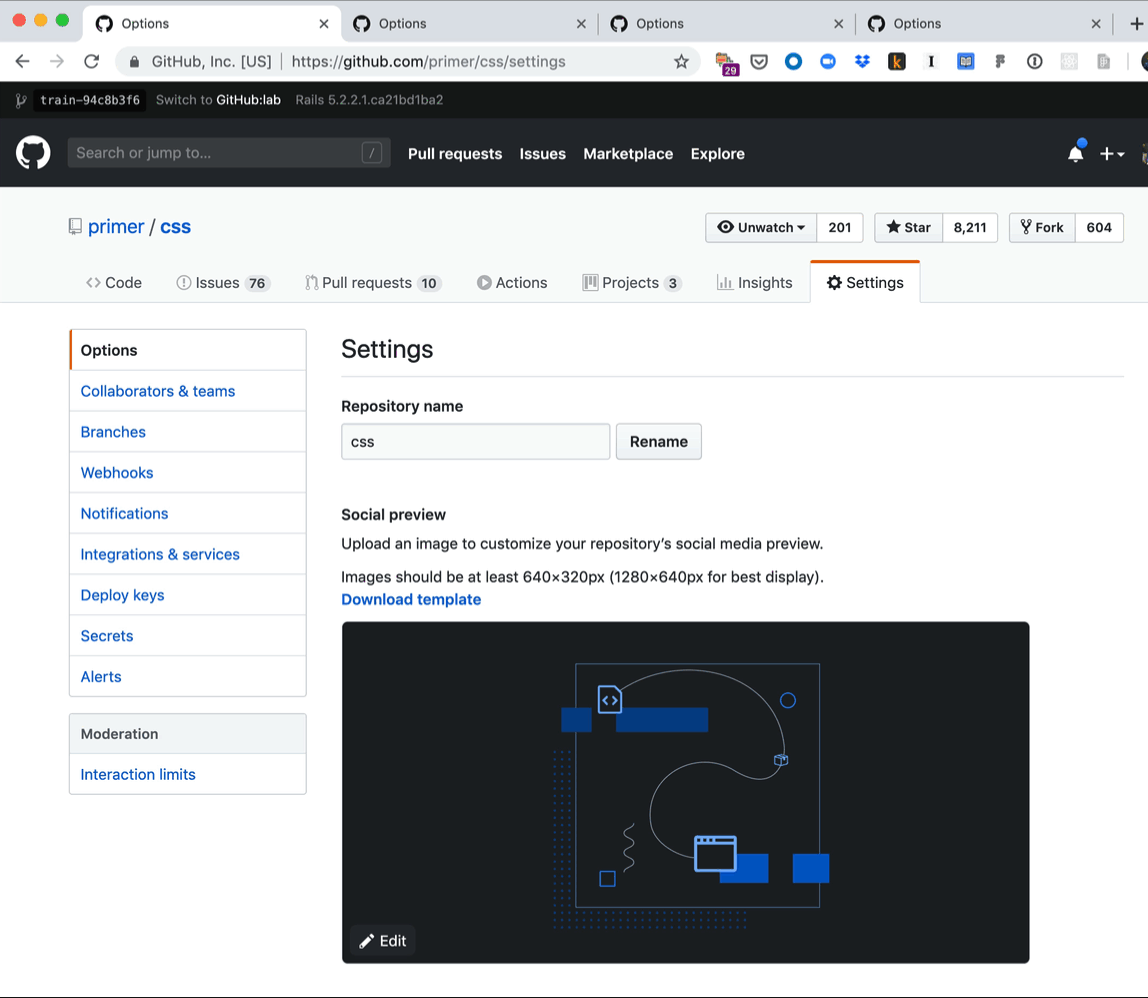Click the Rename button
Screen dimensions: 1148x998
point(658,441)
